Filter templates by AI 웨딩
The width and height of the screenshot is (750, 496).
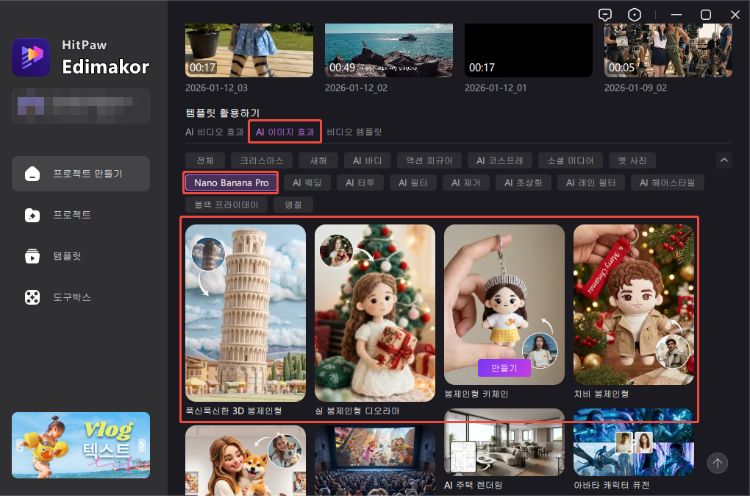point(307,183)
